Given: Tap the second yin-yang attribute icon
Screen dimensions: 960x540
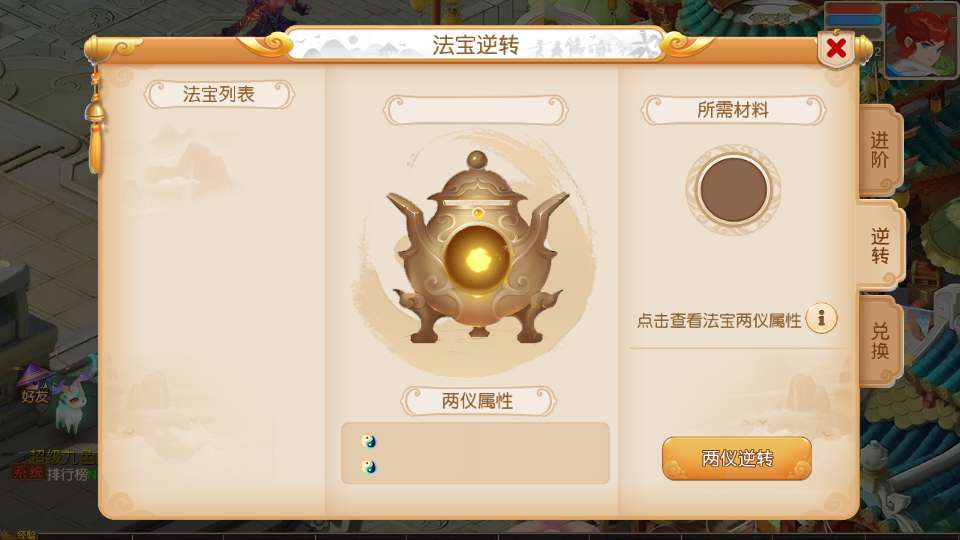Looking at the screenshot, I should 369,467.
